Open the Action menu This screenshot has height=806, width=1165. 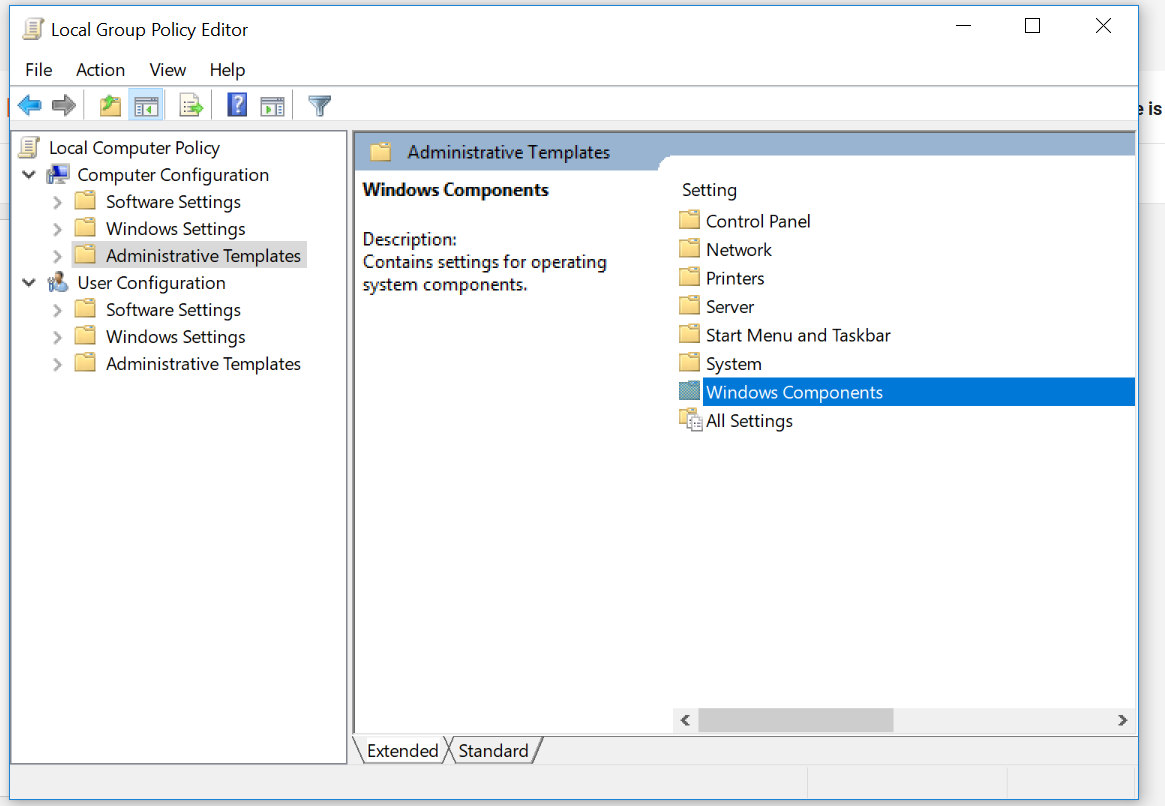click(100, 70)
